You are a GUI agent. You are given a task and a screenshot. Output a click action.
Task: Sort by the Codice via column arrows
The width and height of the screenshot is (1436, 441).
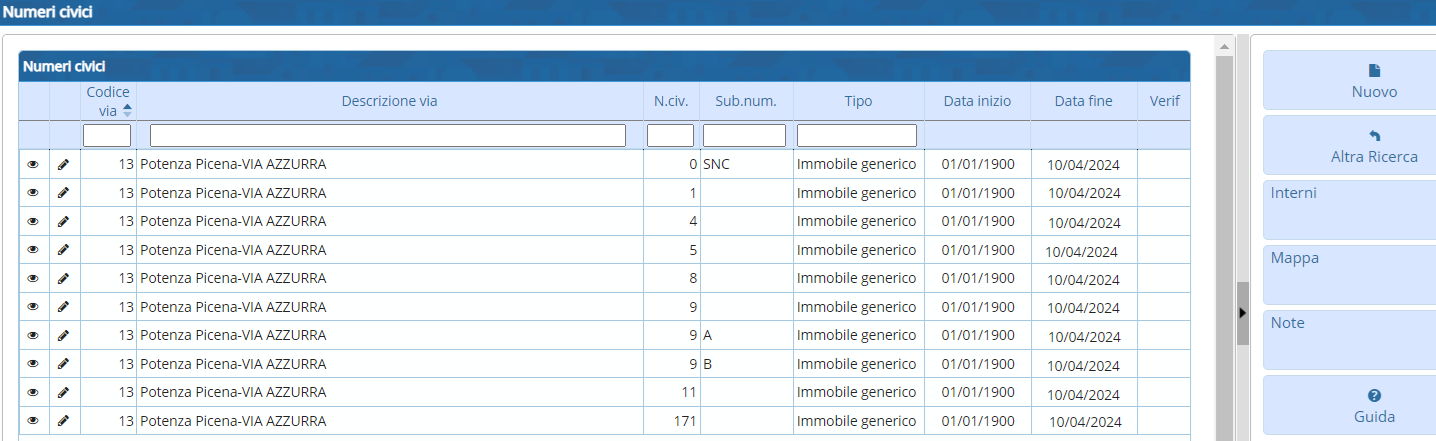click(127, 110)
